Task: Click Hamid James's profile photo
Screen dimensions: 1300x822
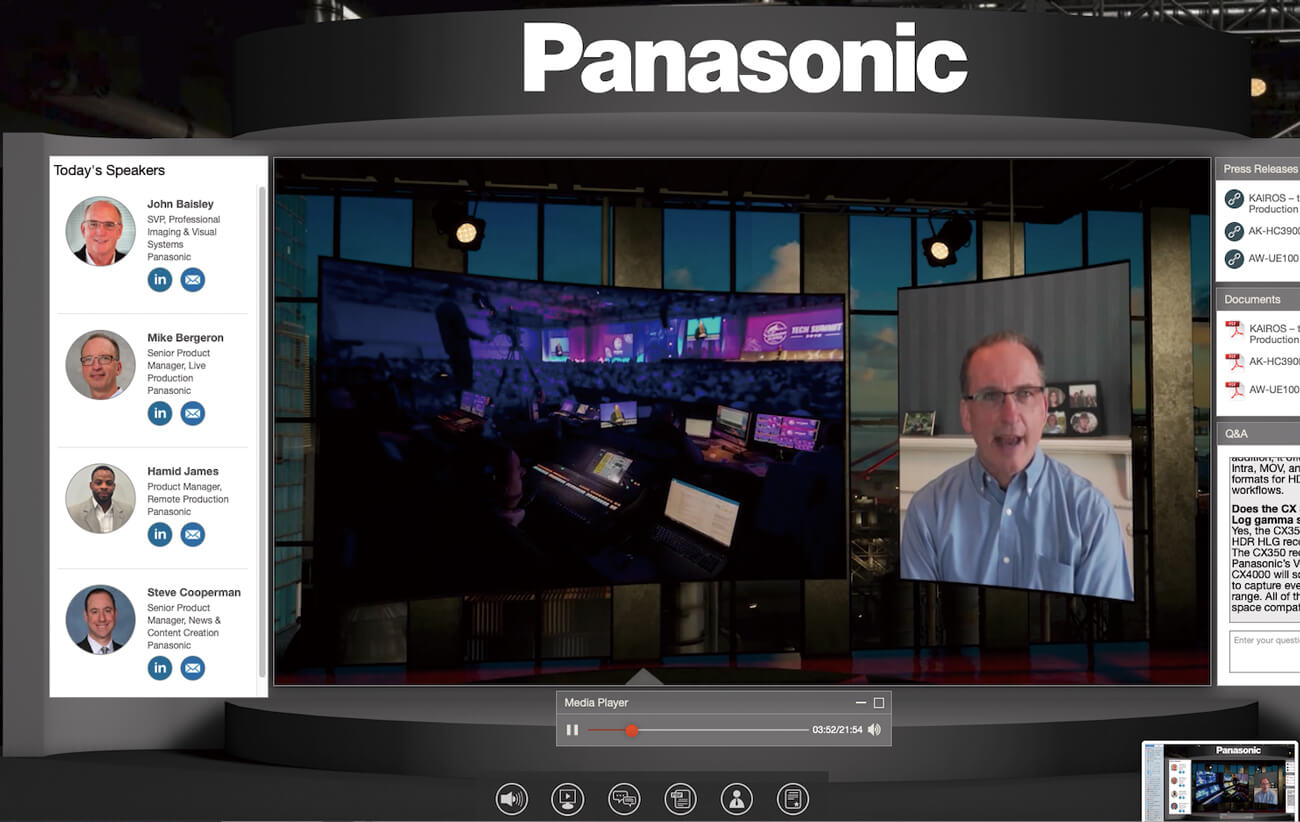Action: click(x=101, y=498)
